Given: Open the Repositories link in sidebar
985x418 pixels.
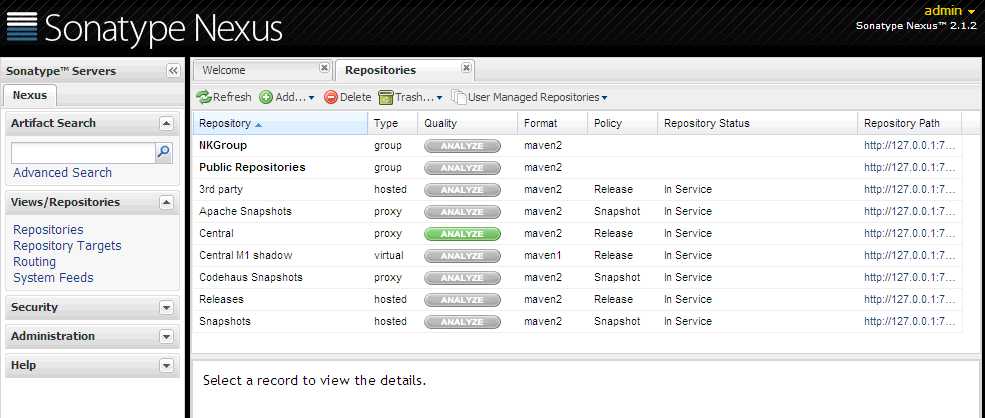Looking at the screenshot, I should click(48, 230).
